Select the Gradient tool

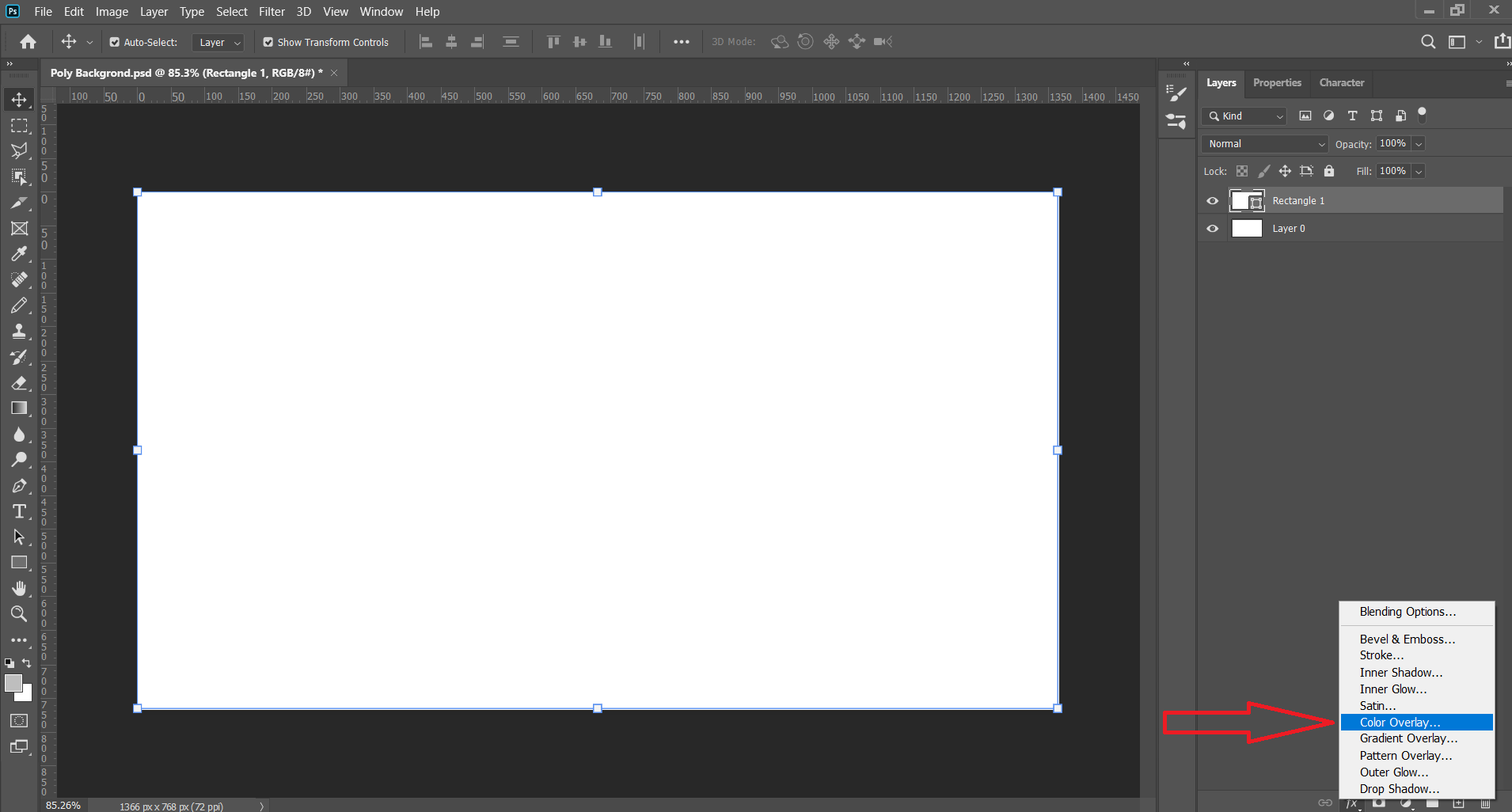[19, 408]
